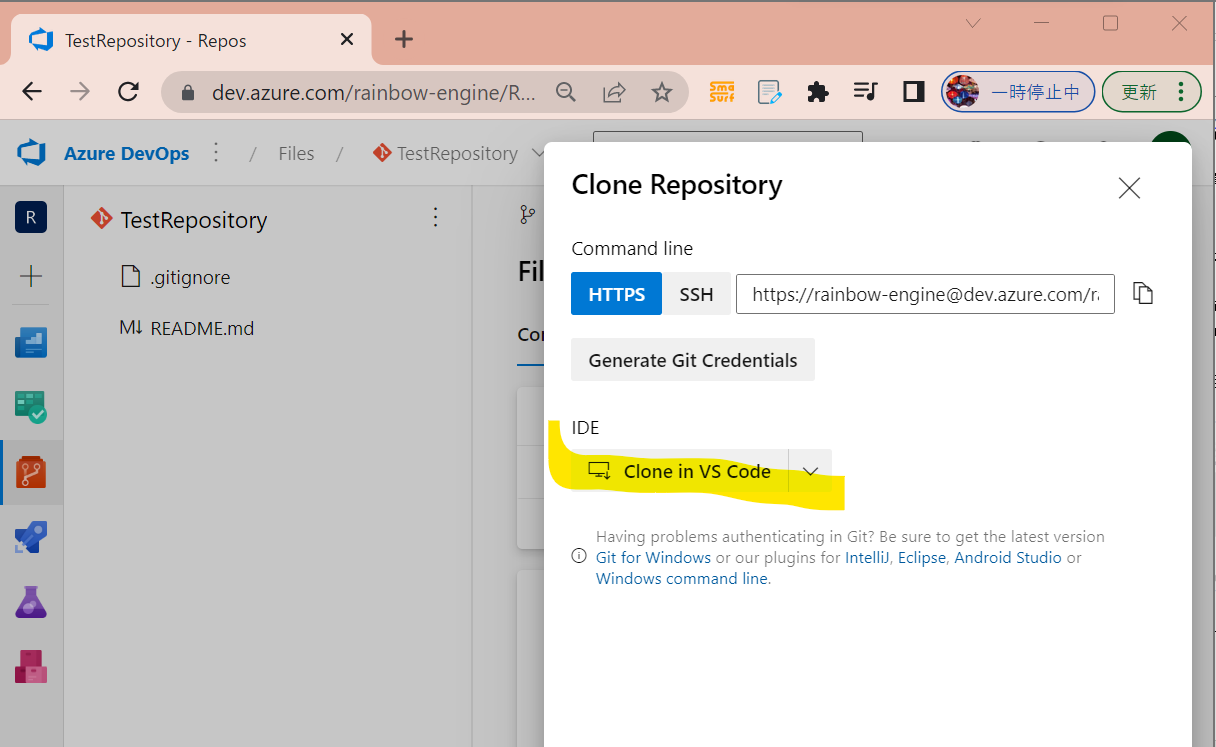Click the Azure DevOps text link
Viewport: 1216px width, 747px height.
point(127,153)
